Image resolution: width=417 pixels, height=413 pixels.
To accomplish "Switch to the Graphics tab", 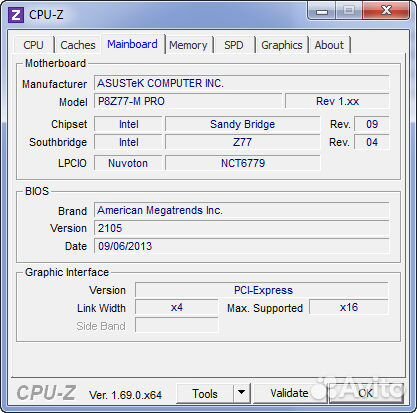I will coord(282,45).
